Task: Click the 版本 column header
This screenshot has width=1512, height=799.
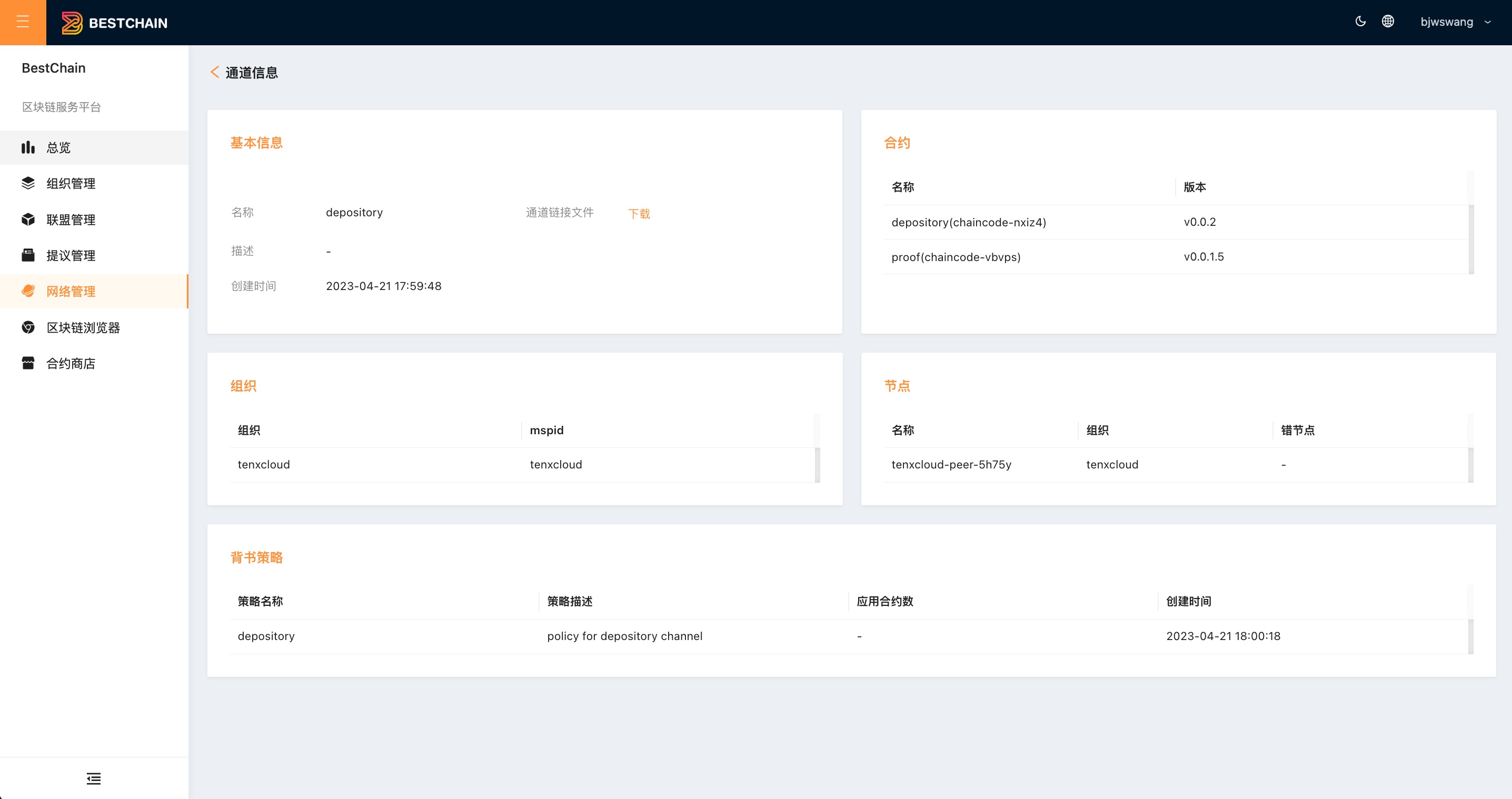Action: tap(1195, 187)
